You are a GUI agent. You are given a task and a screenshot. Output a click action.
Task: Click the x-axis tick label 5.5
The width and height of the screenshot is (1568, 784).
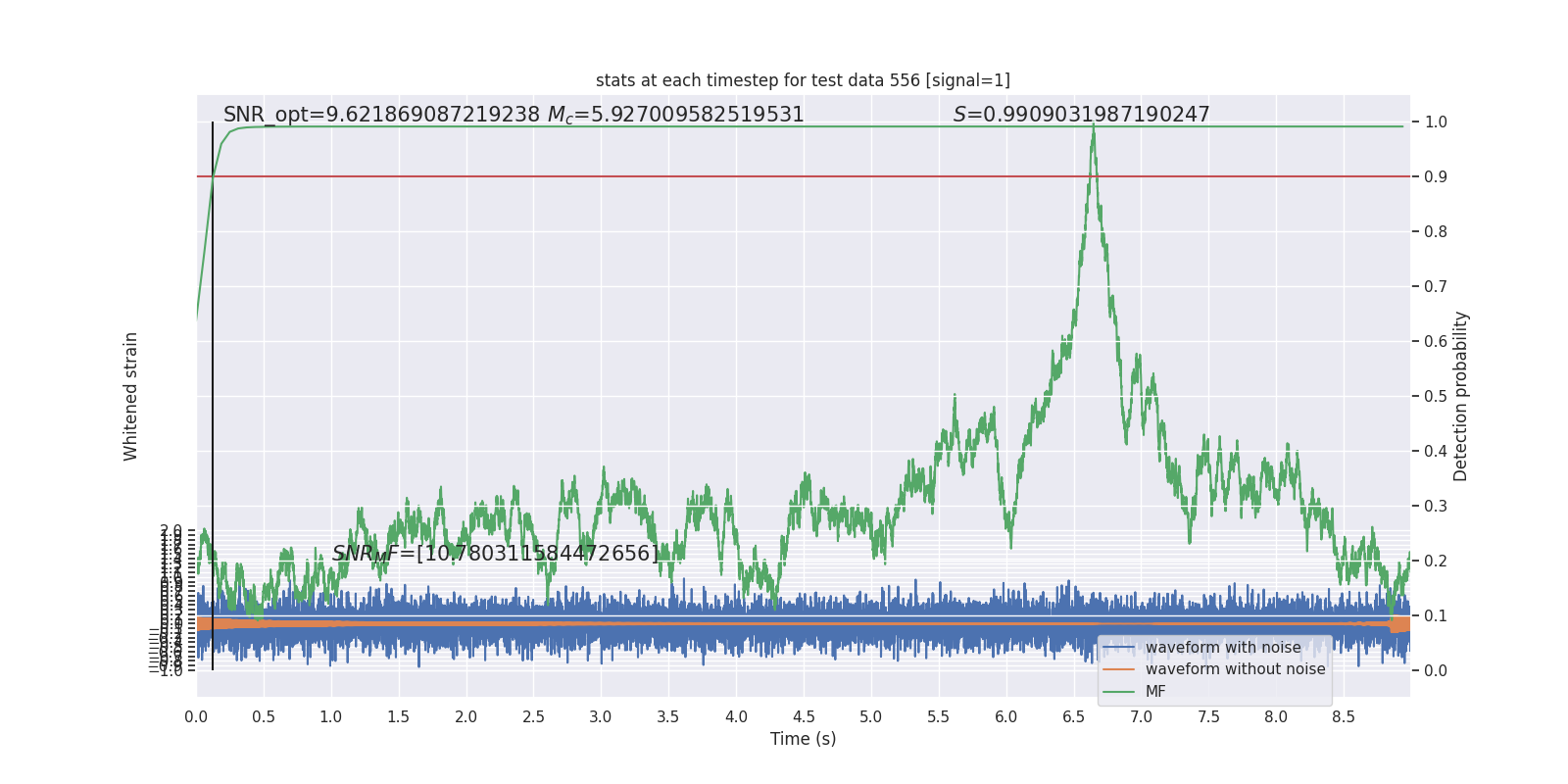(x=939, y=717)
